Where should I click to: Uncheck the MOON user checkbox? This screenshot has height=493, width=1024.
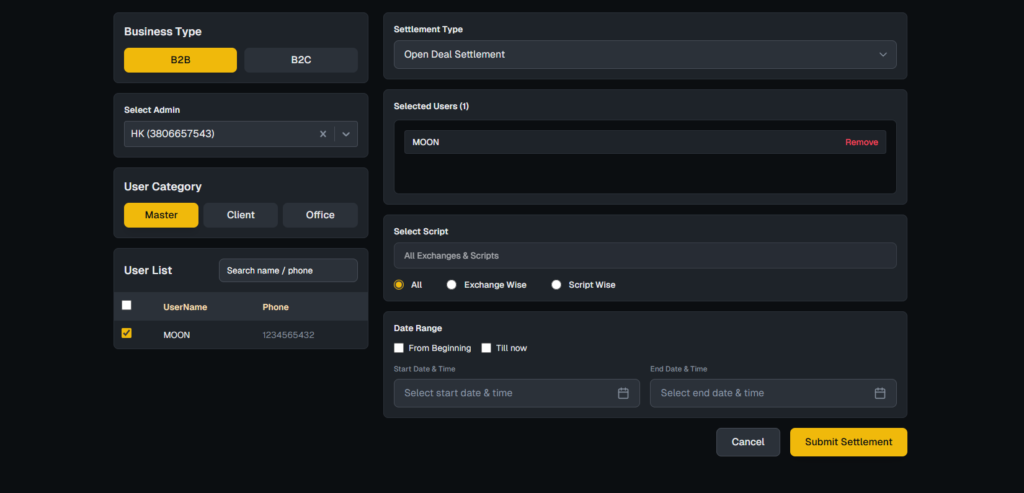coord(126,334)
